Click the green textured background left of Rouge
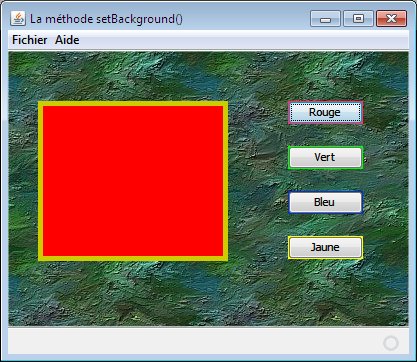 tap(258, 112)
